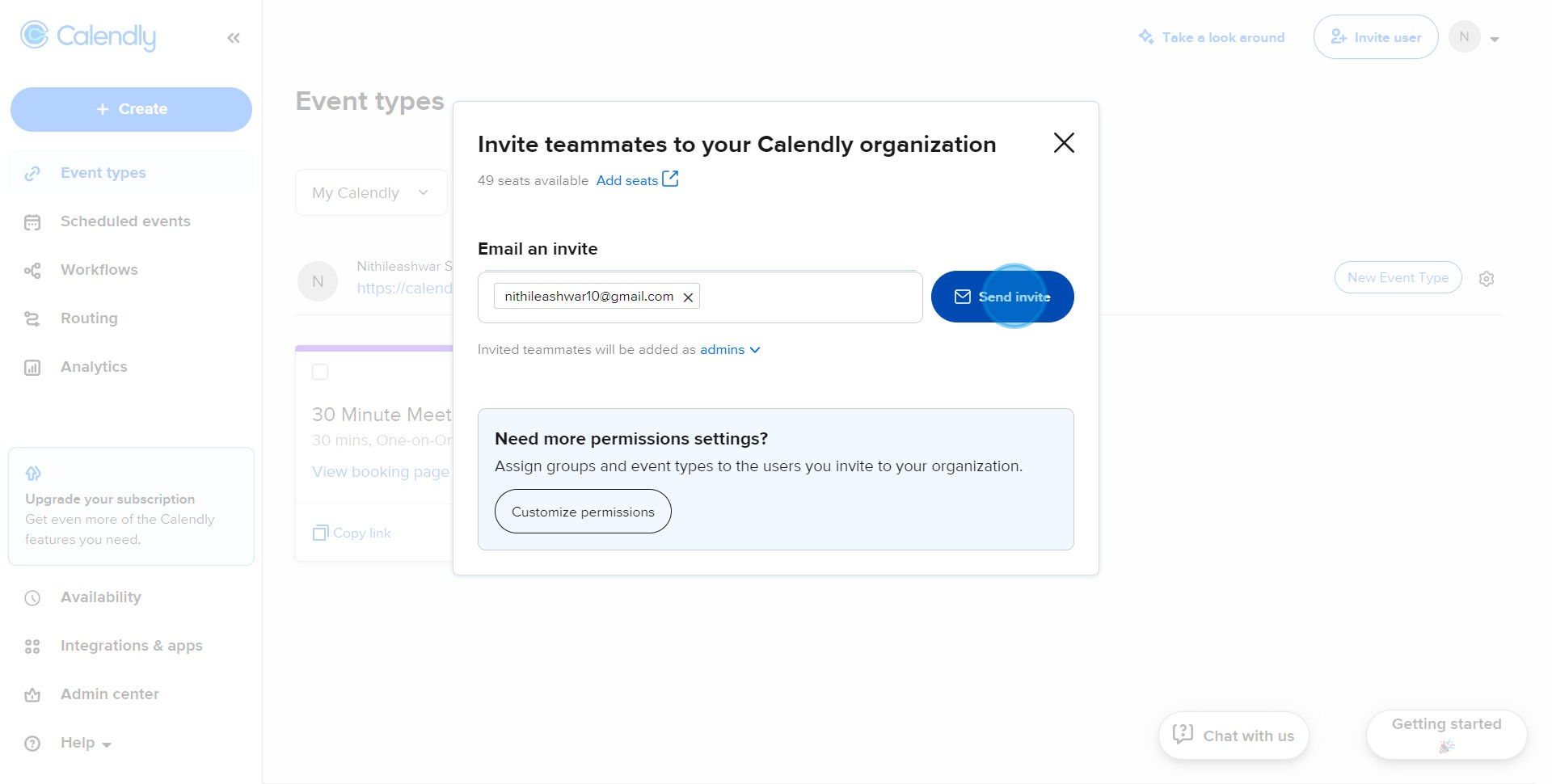The height and width of the screenshot is (784, 1552).
Task: Click the party popper icon
Action: coord(1447,746)
